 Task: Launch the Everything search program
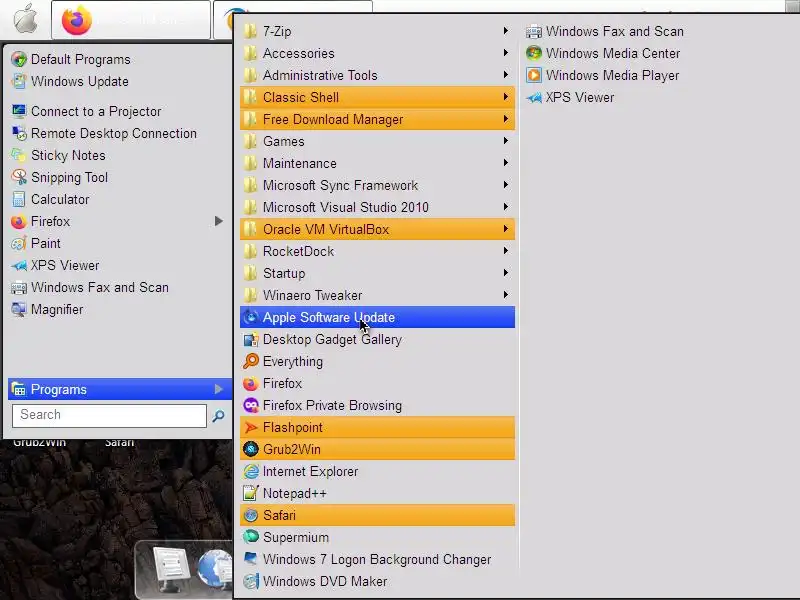[x=378, y=361]
